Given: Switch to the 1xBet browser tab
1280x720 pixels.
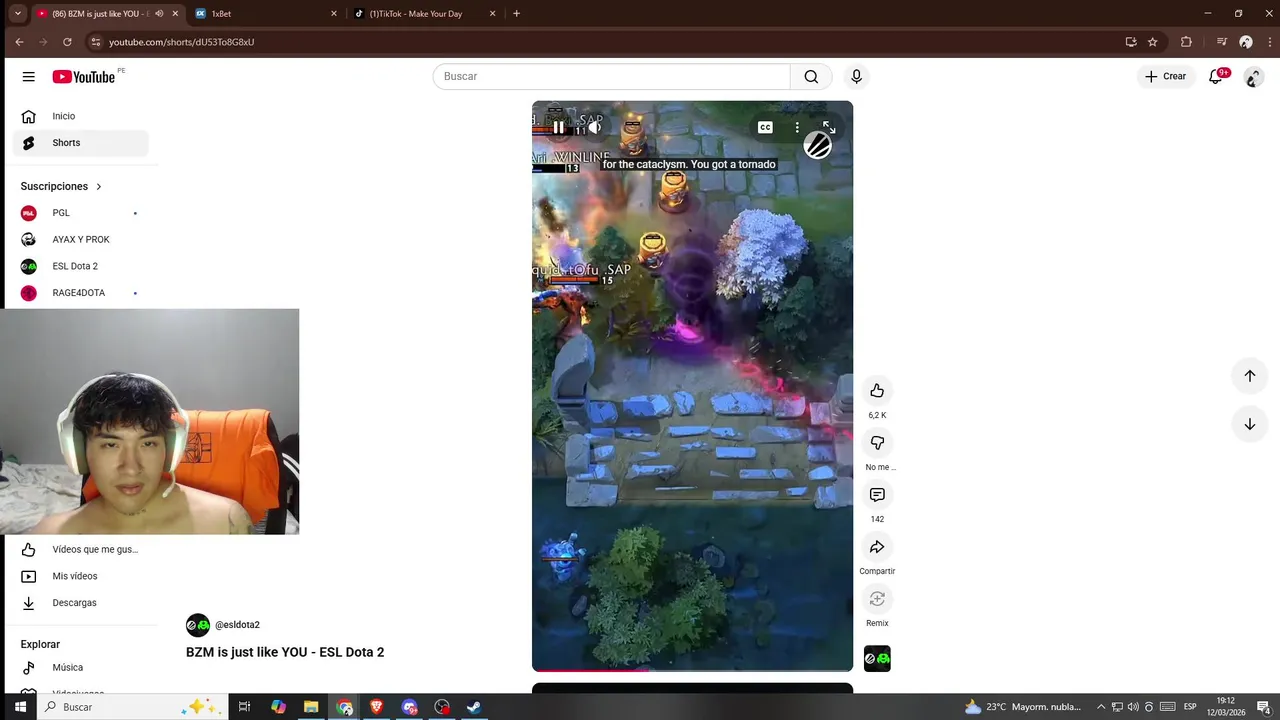Looking at the screenshot, I should [264, 14].
